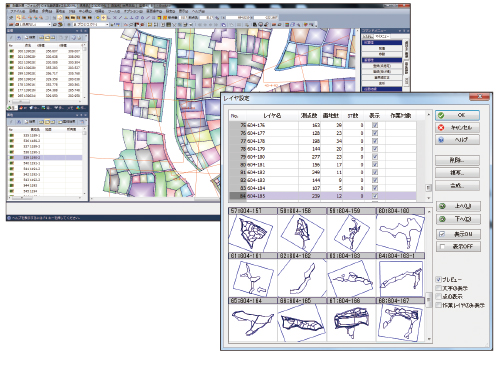Select the 57:604-157 preview thumbnail
Image resolution: width=500 pixels, height=390 pixels.
pyautogui.click(x=253, y=230)
